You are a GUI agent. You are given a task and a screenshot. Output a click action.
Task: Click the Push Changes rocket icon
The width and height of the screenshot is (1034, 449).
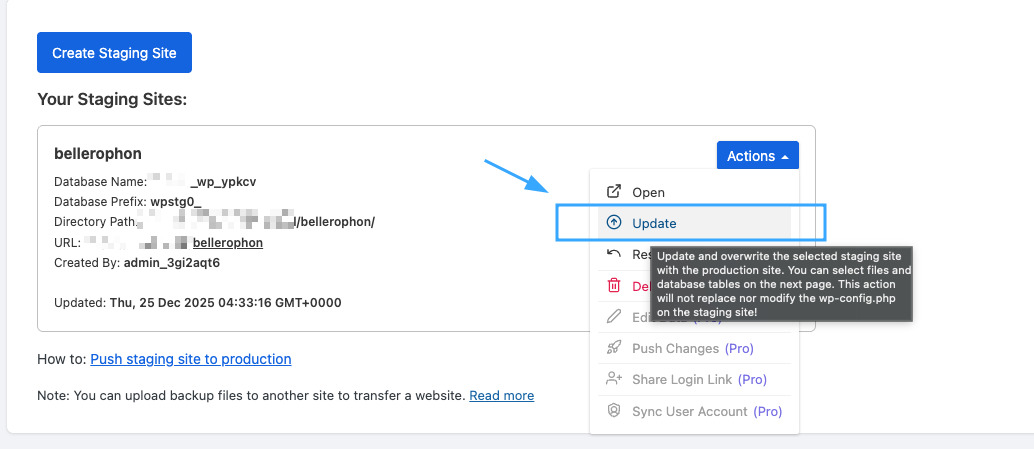click(x=614, y=349)
